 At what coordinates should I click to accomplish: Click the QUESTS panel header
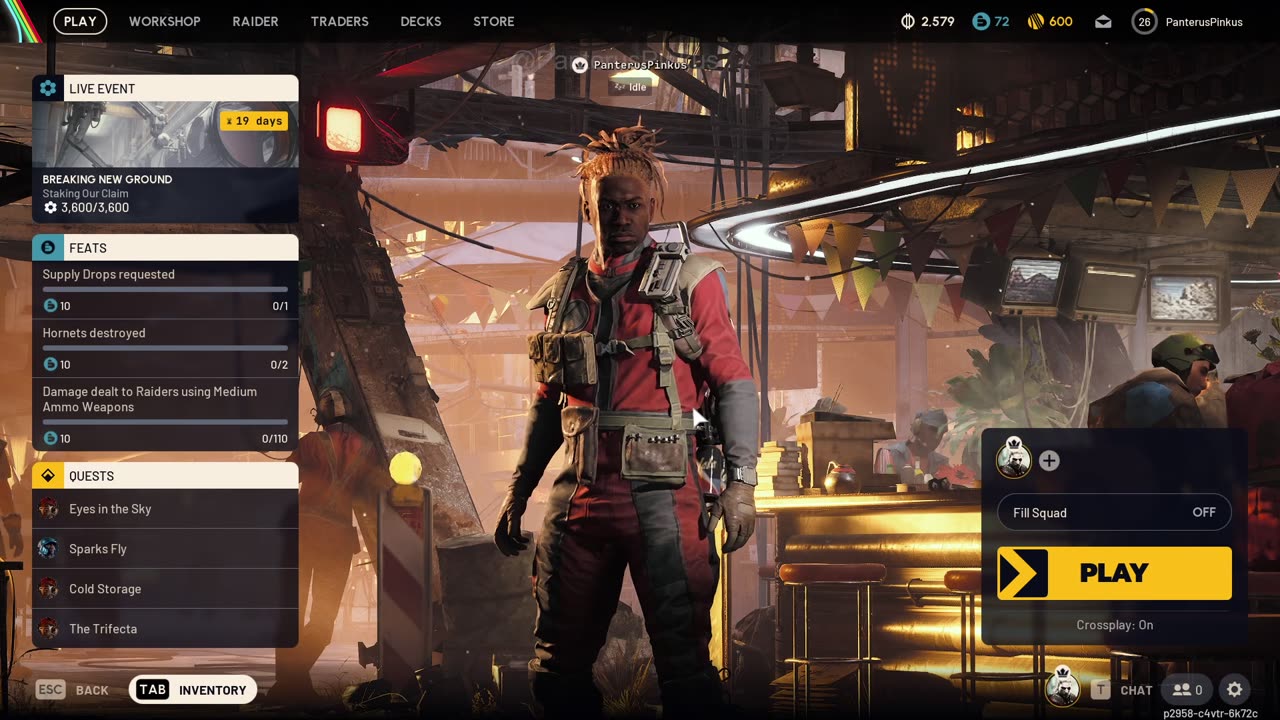(165, 475)
